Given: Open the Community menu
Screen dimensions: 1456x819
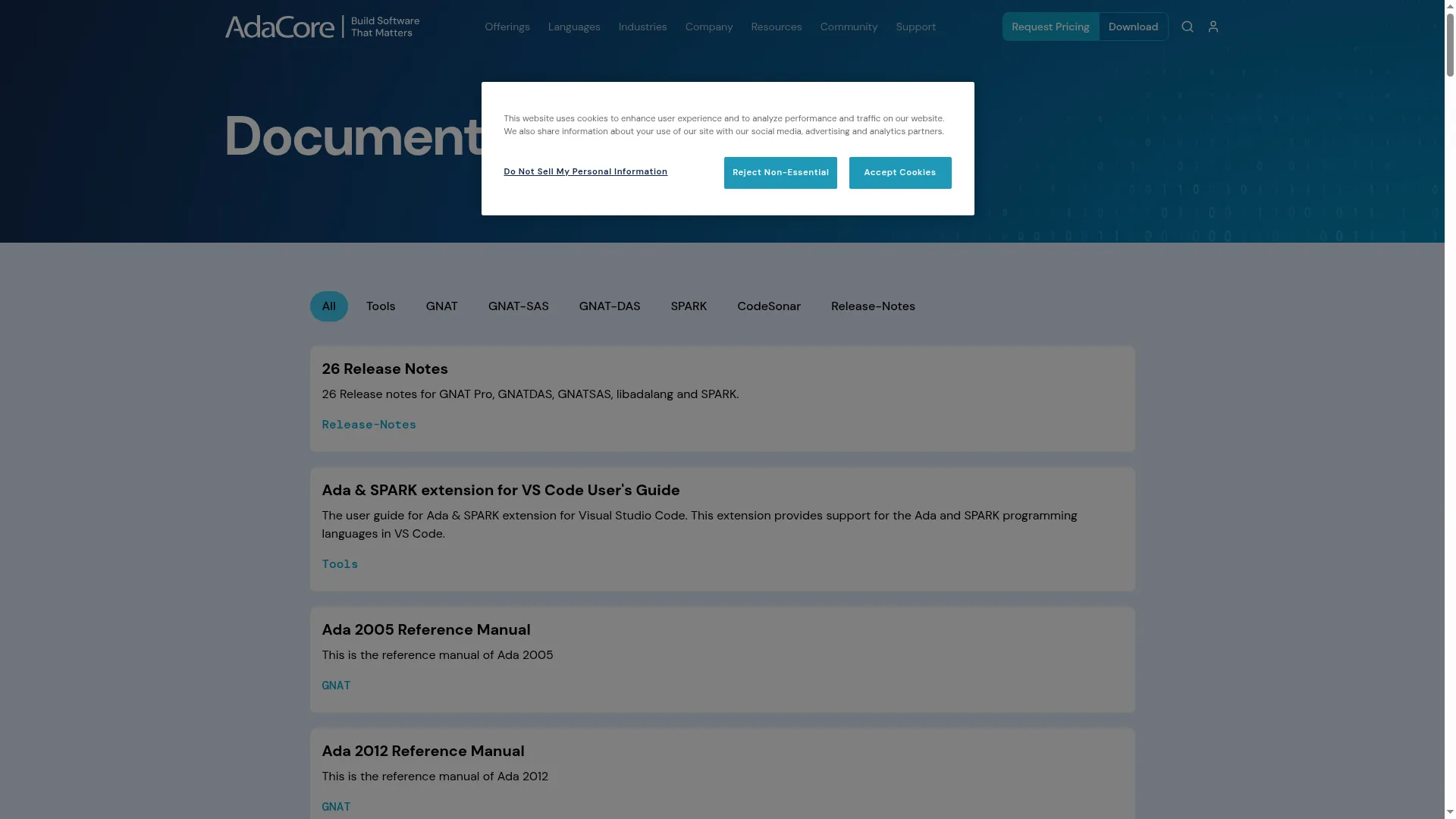Looking at the screenshot, I should (x=849, y=27).
